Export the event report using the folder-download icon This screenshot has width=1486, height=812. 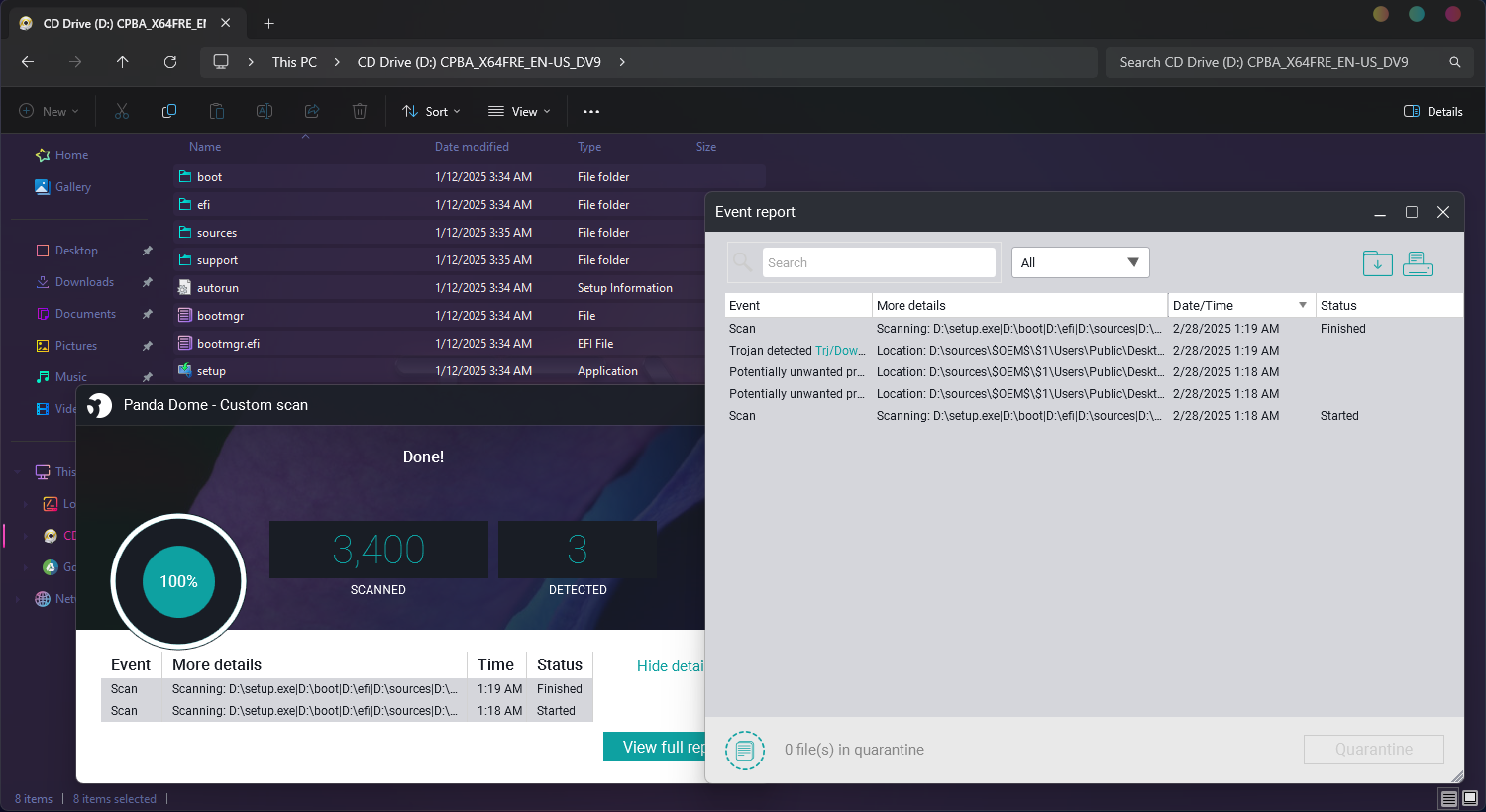point(1377,263)
